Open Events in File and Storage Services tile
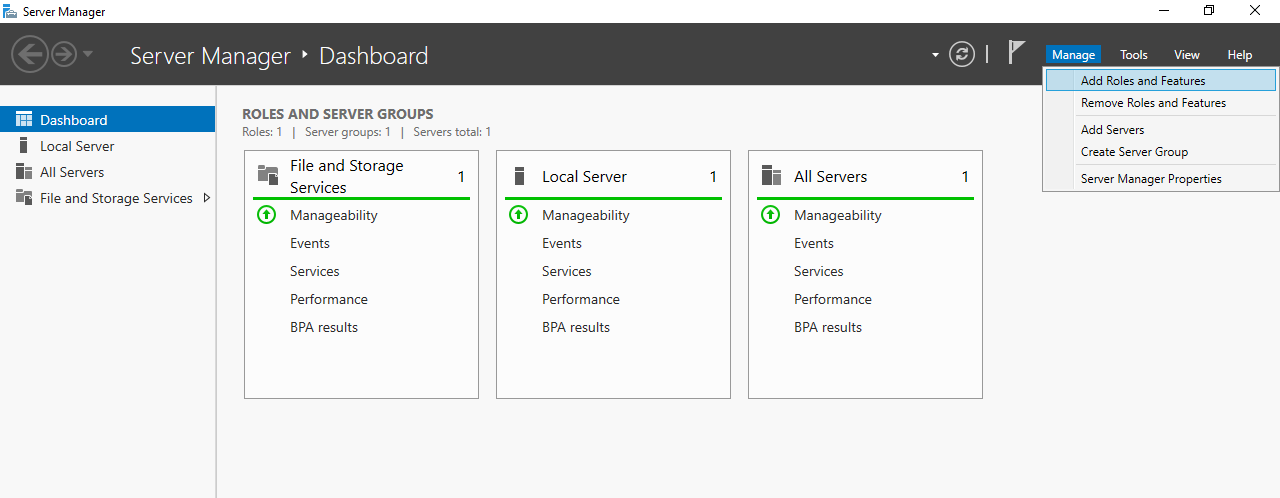 coord(310,243)
